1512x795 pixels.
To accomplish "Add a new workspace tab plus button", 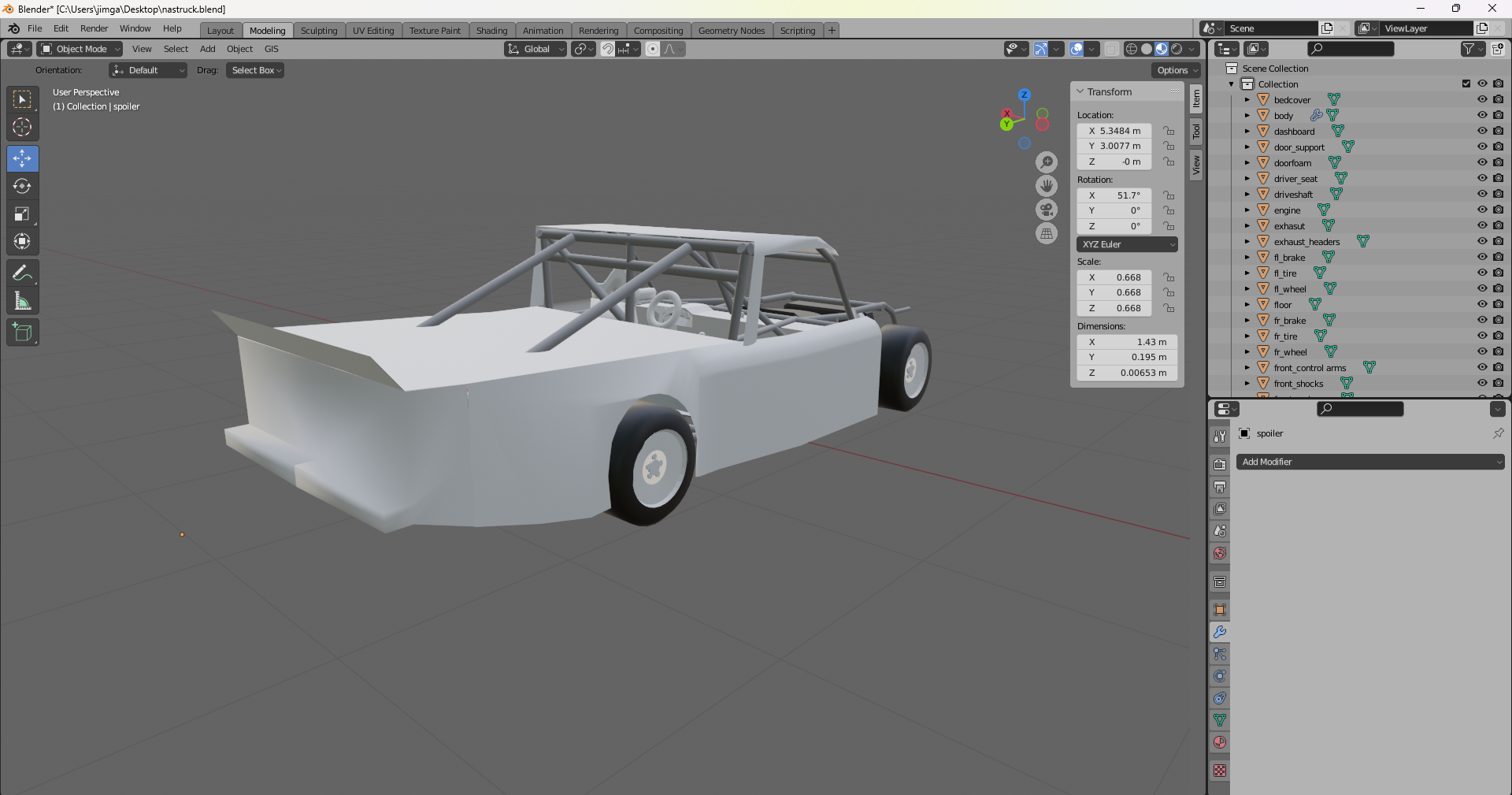I will click(832, 30).
